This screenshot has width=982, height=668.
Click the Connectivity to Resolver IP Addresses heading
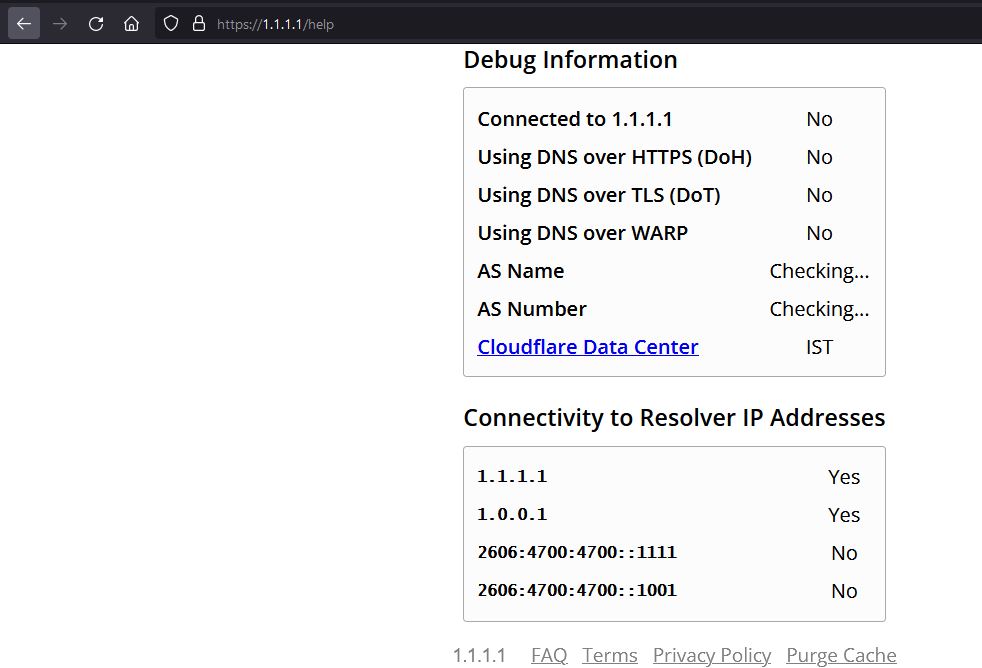674,418
